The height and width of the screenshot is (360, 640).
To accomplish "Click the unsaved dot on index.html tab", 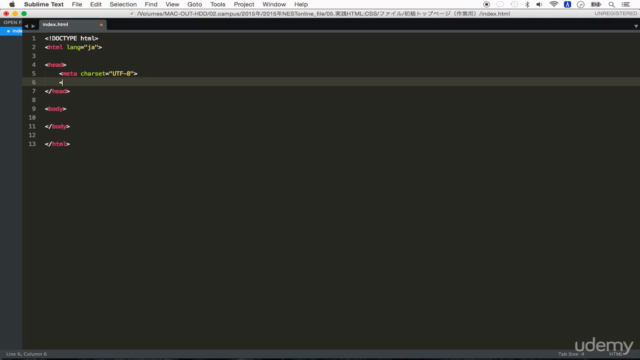I will [x=101, y=25].
